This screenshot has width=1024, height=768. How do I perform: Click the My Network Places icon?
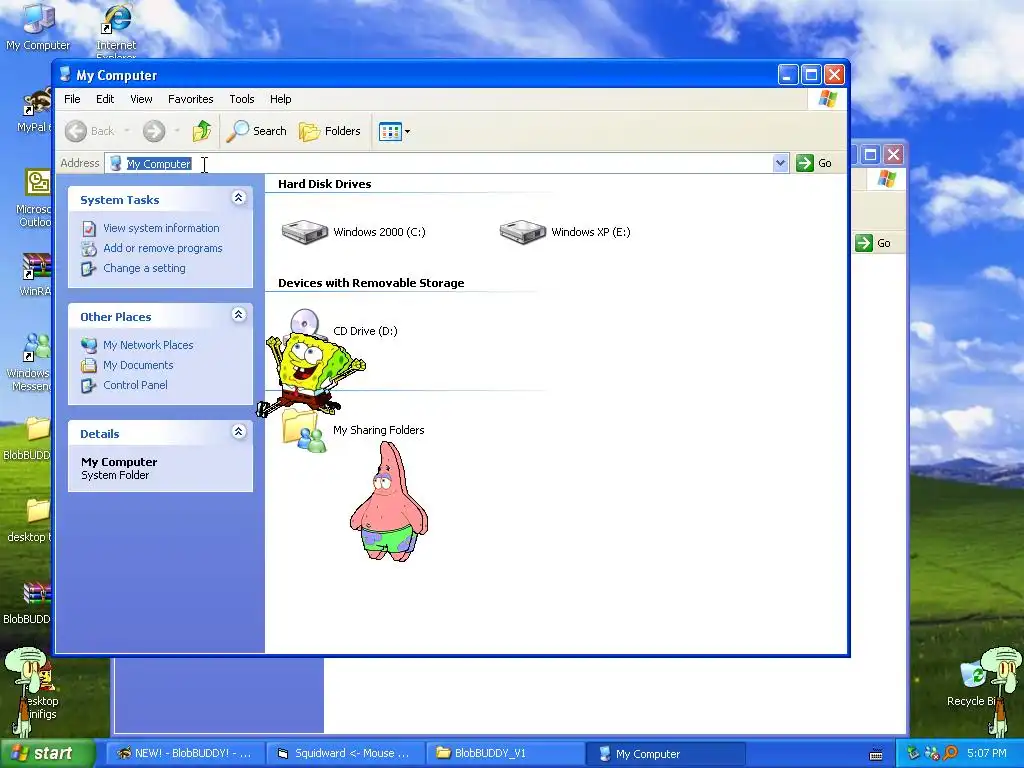pyautogui.click(x=89, y=345)
